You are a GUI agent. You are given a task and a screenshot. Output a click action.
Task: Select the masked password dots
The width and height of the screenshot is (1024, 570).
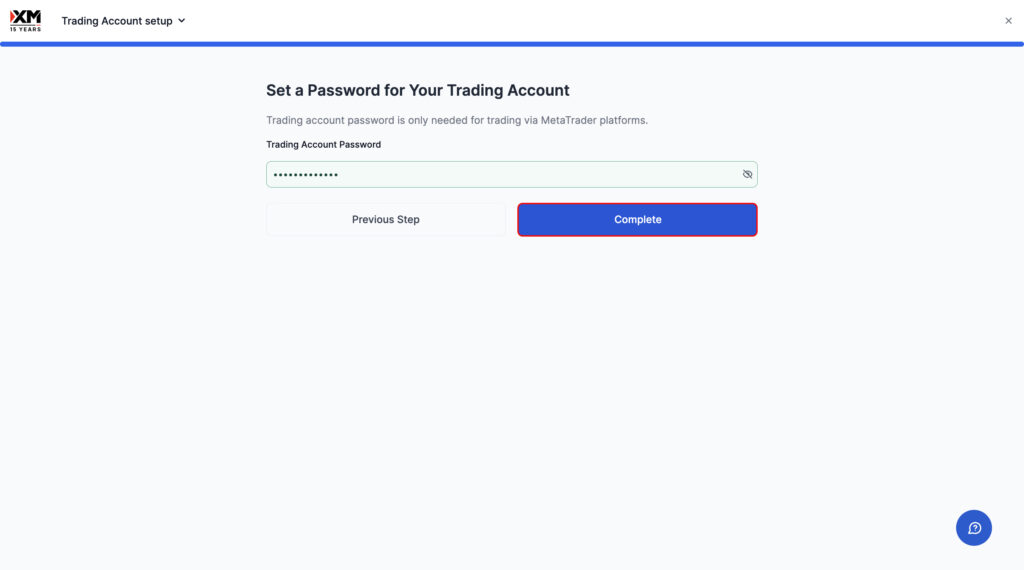tap(306, 175)
